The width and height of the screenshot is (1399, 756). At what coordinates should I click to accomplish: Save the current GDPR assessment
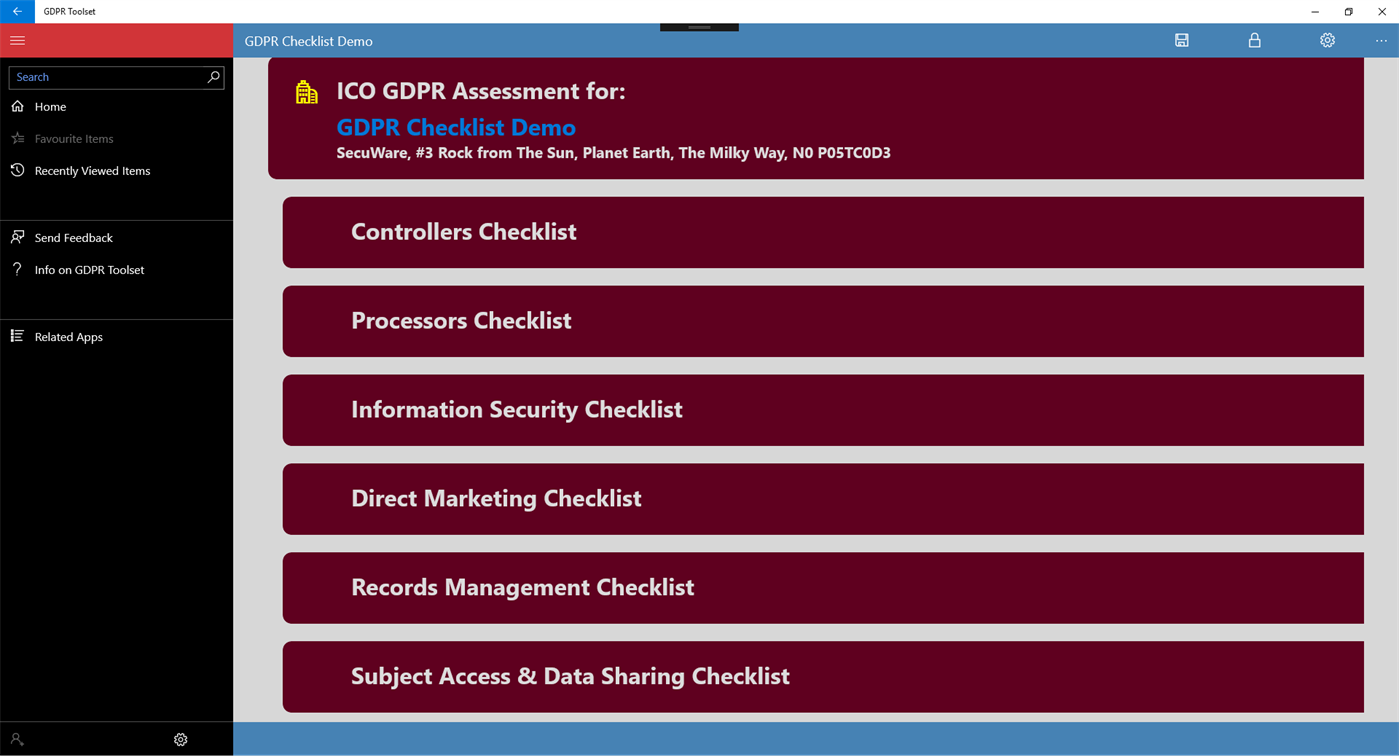click(1182, 40)
